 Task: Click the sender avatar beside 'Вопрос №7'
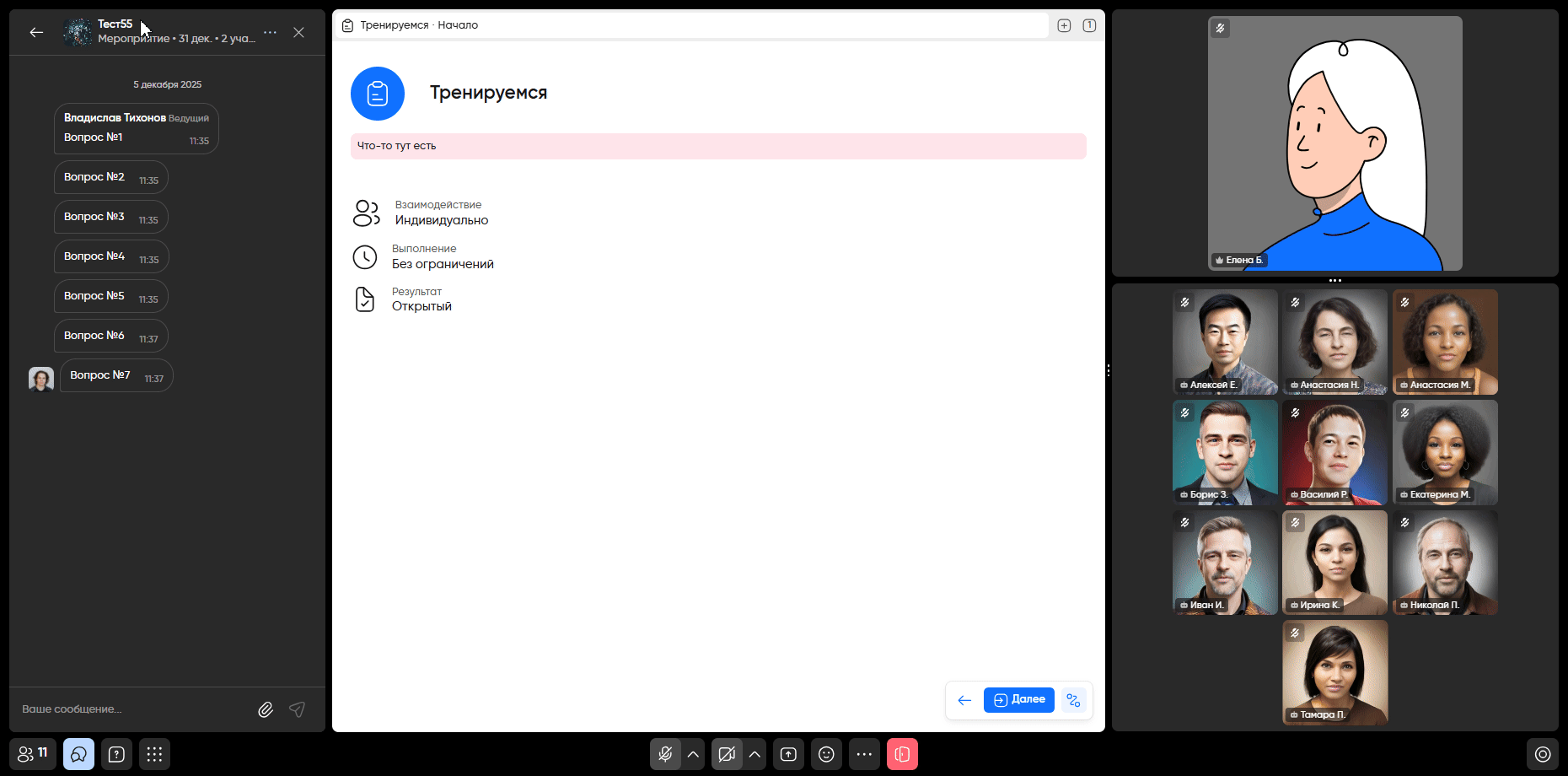[41, 379]
